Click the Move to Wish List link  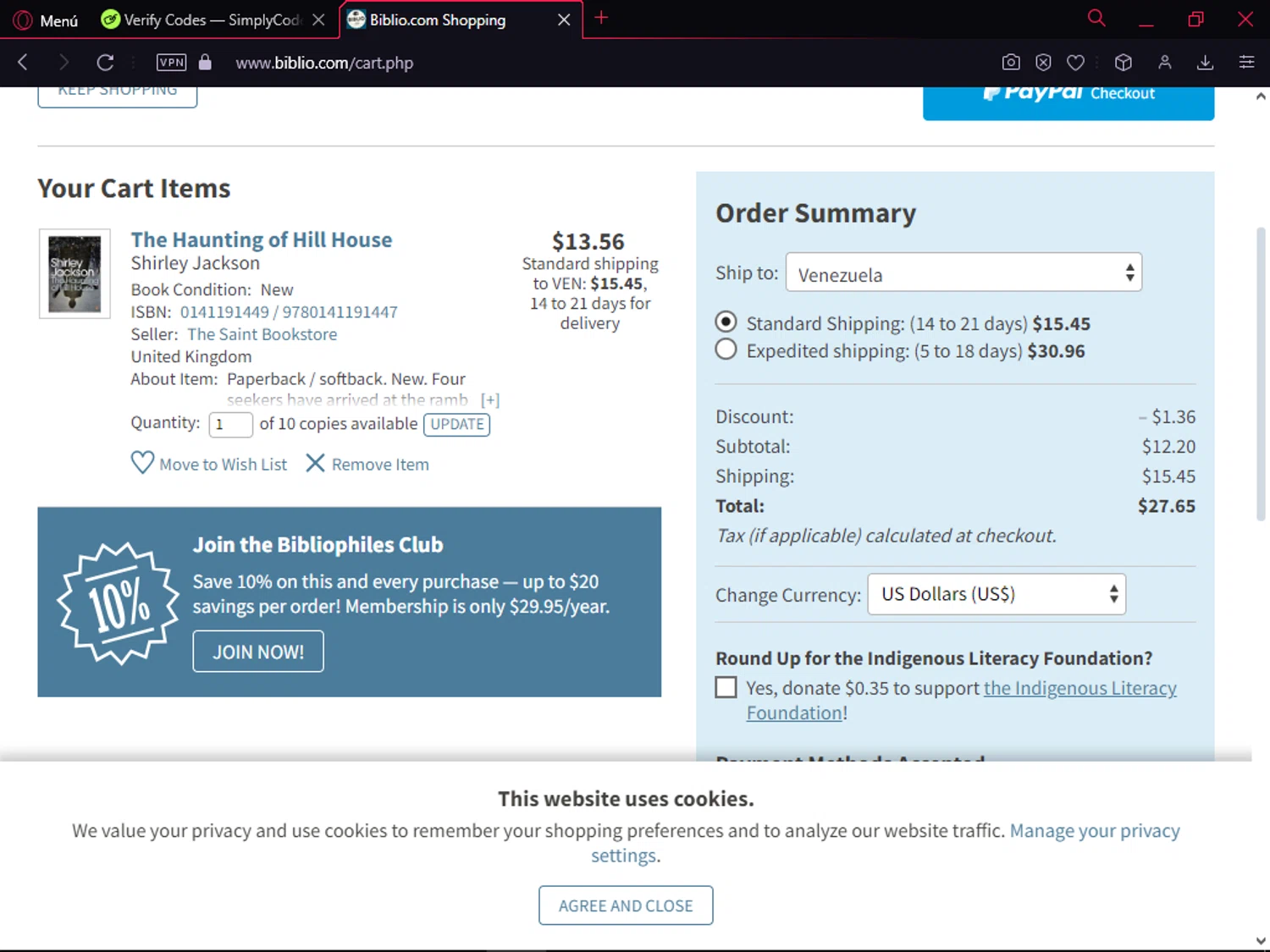click(224, 465)
